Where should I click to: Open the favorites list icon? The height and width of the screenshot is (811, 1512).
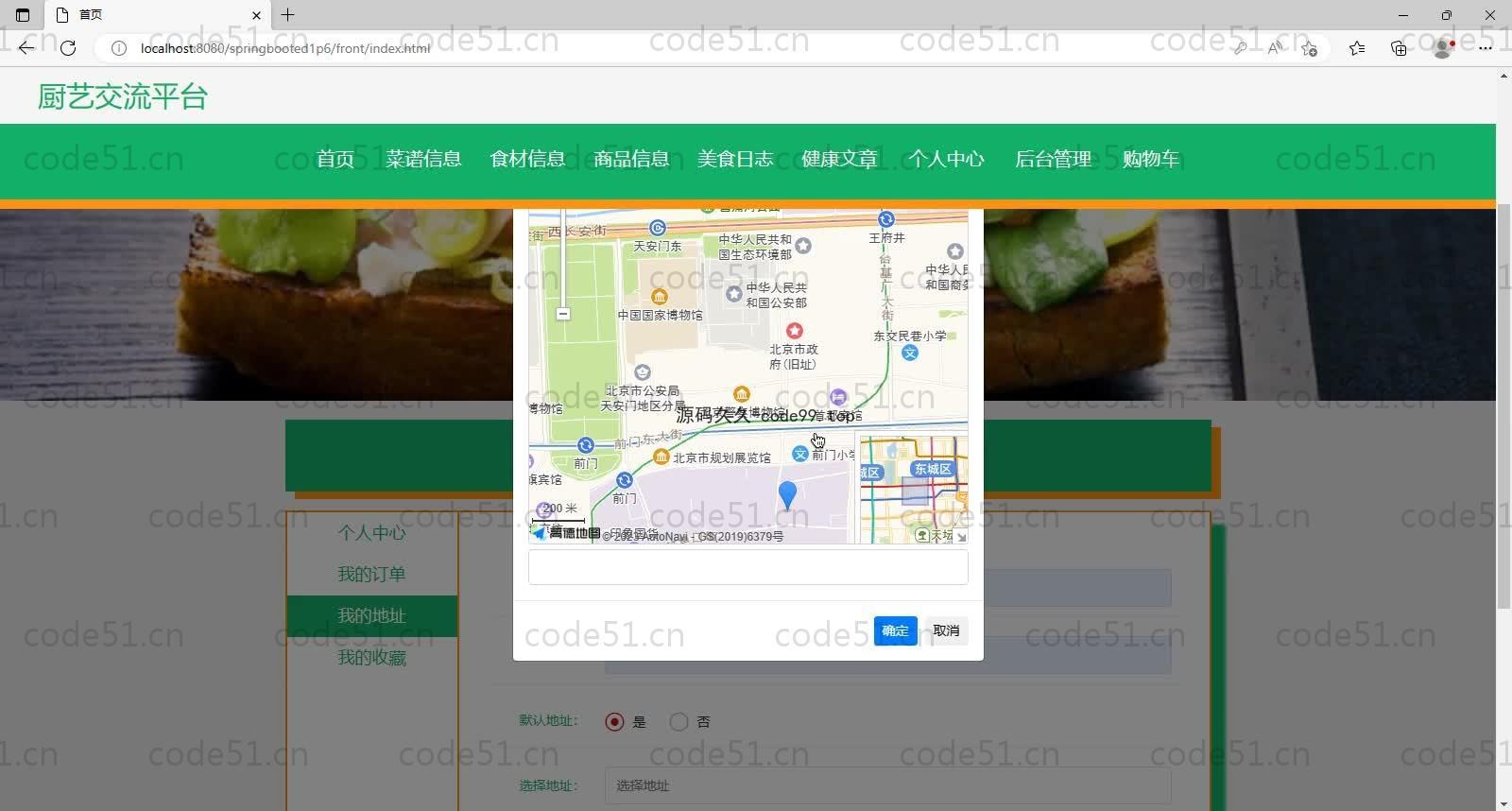[x=1357, y=48]
